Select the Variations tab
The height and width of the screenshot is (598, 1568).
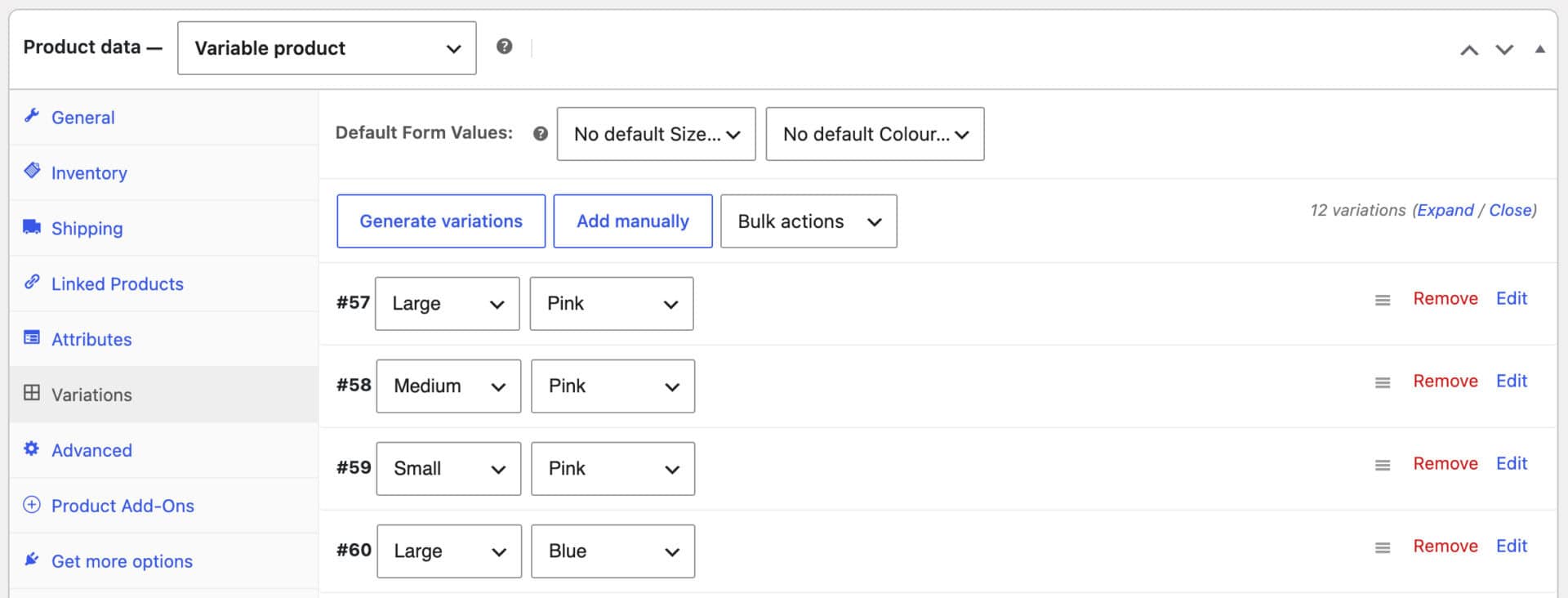pyautogui.click(x=163, y=395)
